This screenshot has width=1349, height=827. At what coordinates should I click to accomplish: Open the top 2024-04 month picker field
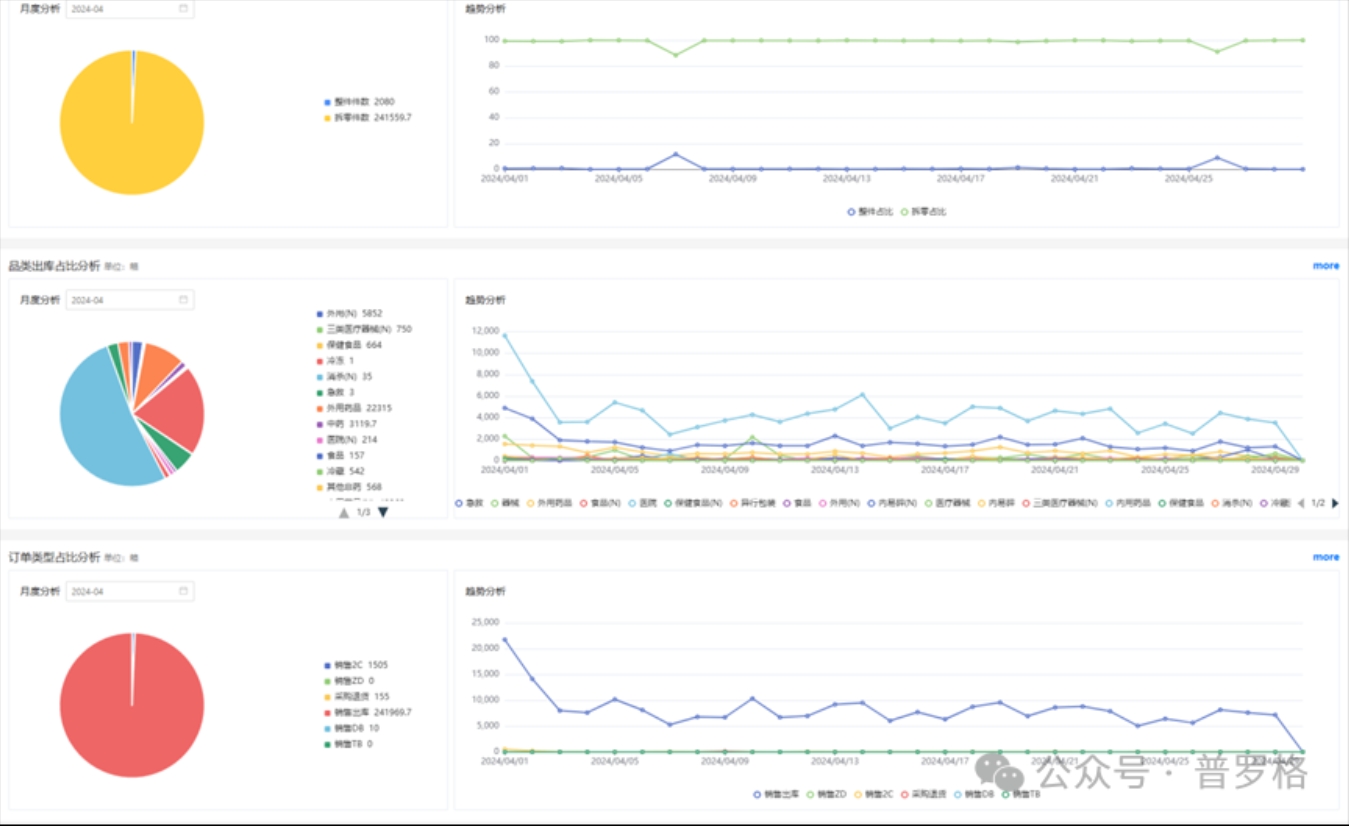pos(122,8)
